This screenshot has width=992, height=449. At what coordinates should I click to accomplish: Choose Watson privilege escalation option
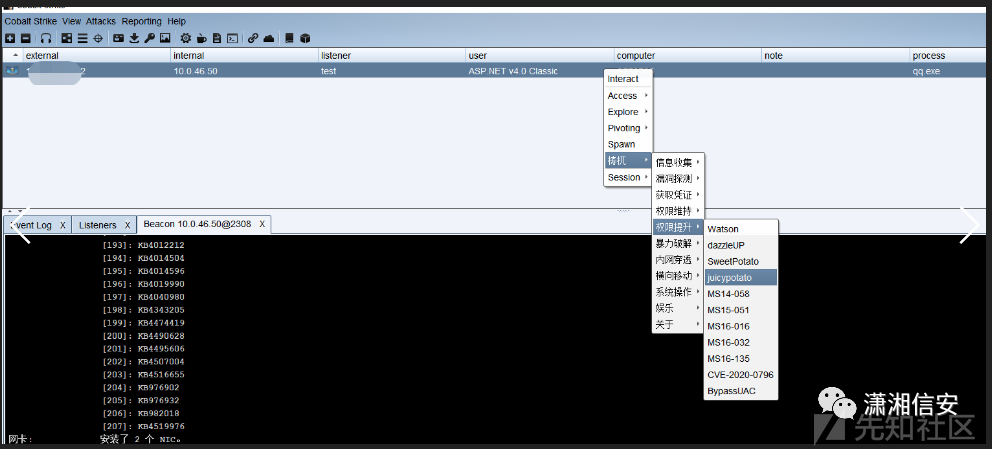point(741,229)
